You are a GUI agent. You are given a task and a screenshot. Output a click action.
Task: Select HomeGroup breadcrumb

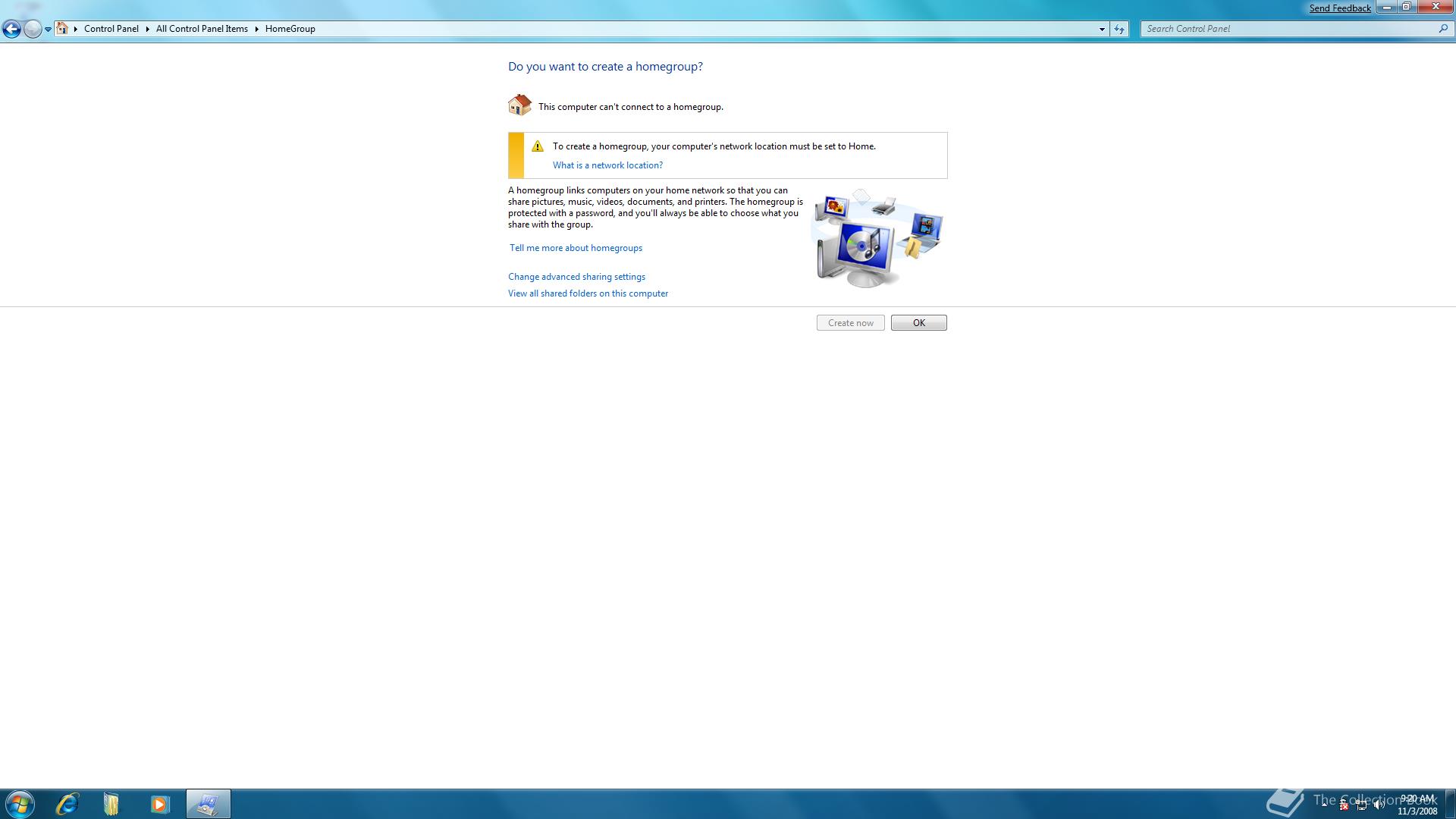click(290, 29)
